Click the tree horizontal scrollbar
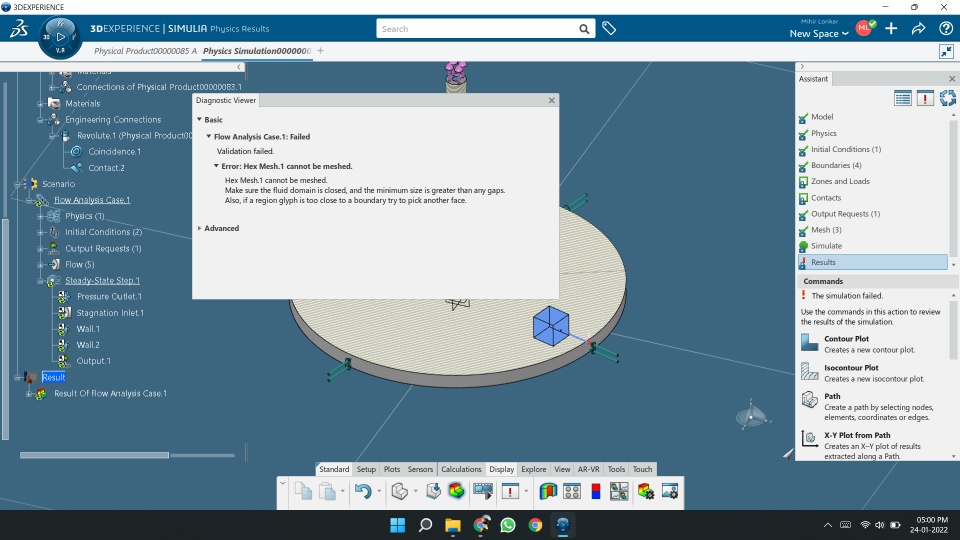 click(x=94, y=455)
